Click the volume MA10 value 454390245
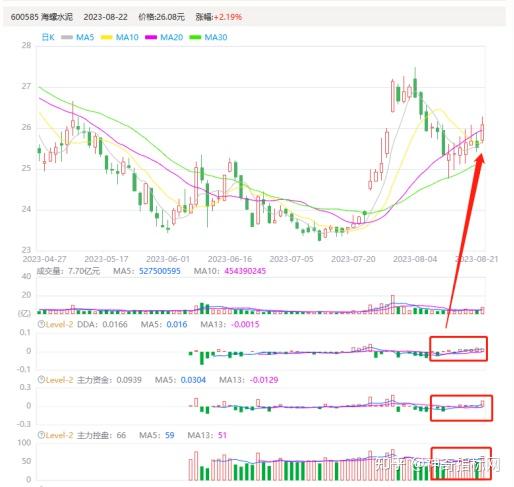The image size is (514, 487). tap(245, 271)
